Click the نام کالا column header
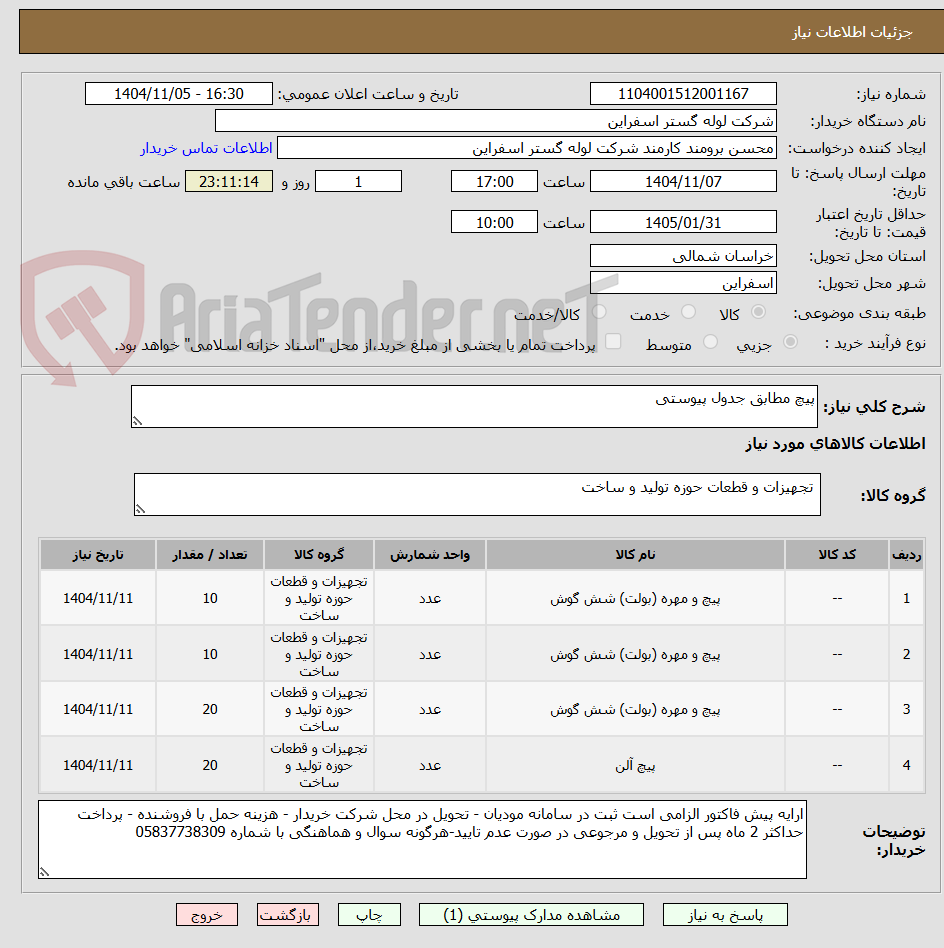The width and height of the screenshot is (944, 948). [635, 554]
